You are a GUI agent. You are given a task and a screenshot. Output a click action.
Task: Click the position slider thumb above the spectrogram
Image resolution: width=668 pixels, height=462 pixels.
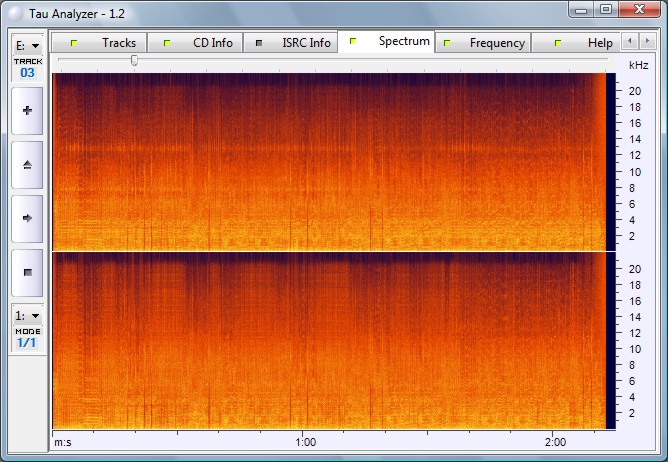[x=134, y=61]
